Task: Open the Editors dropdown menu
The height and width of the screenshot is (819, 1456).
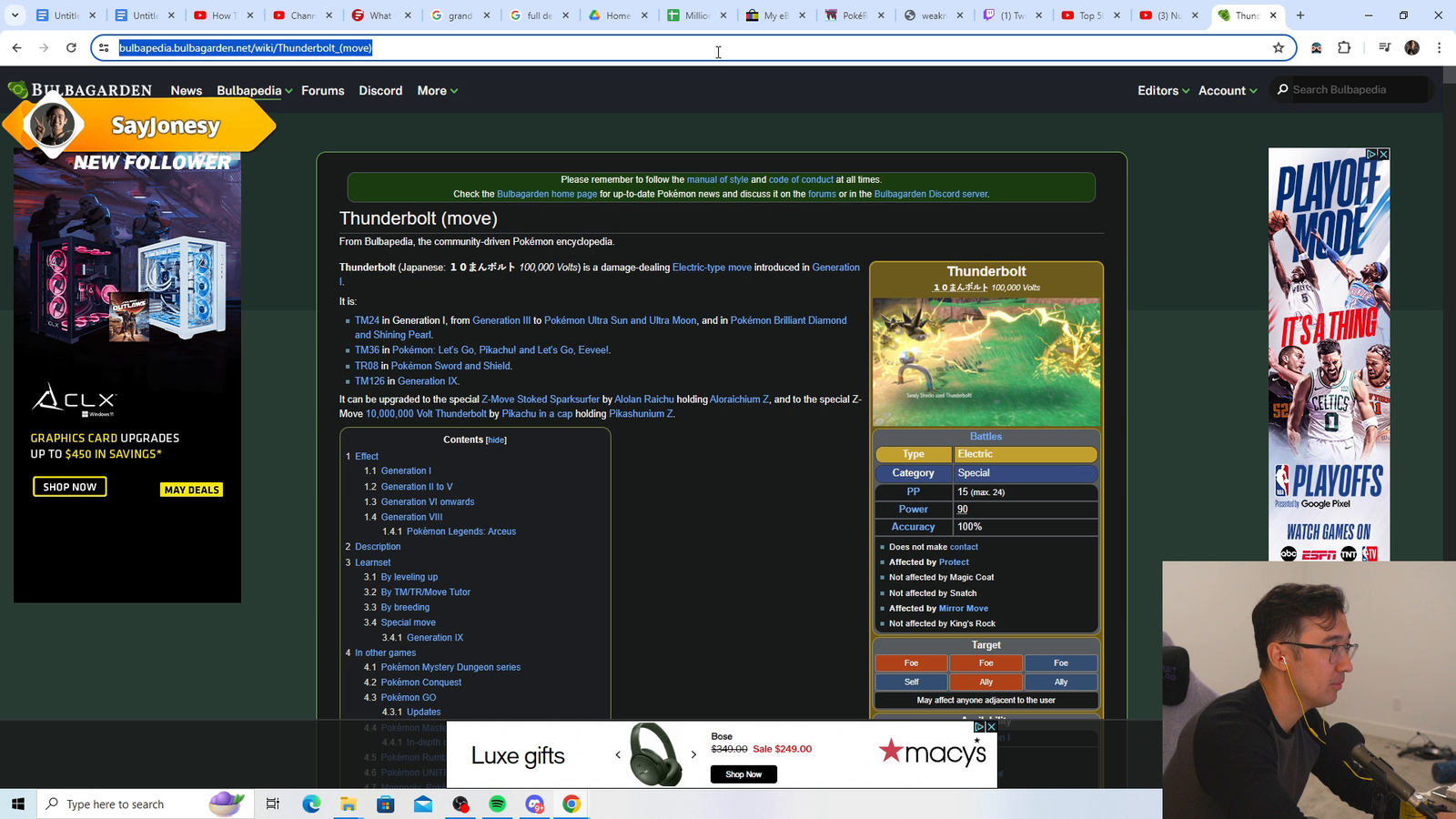Action: (x=1164, y=90)
